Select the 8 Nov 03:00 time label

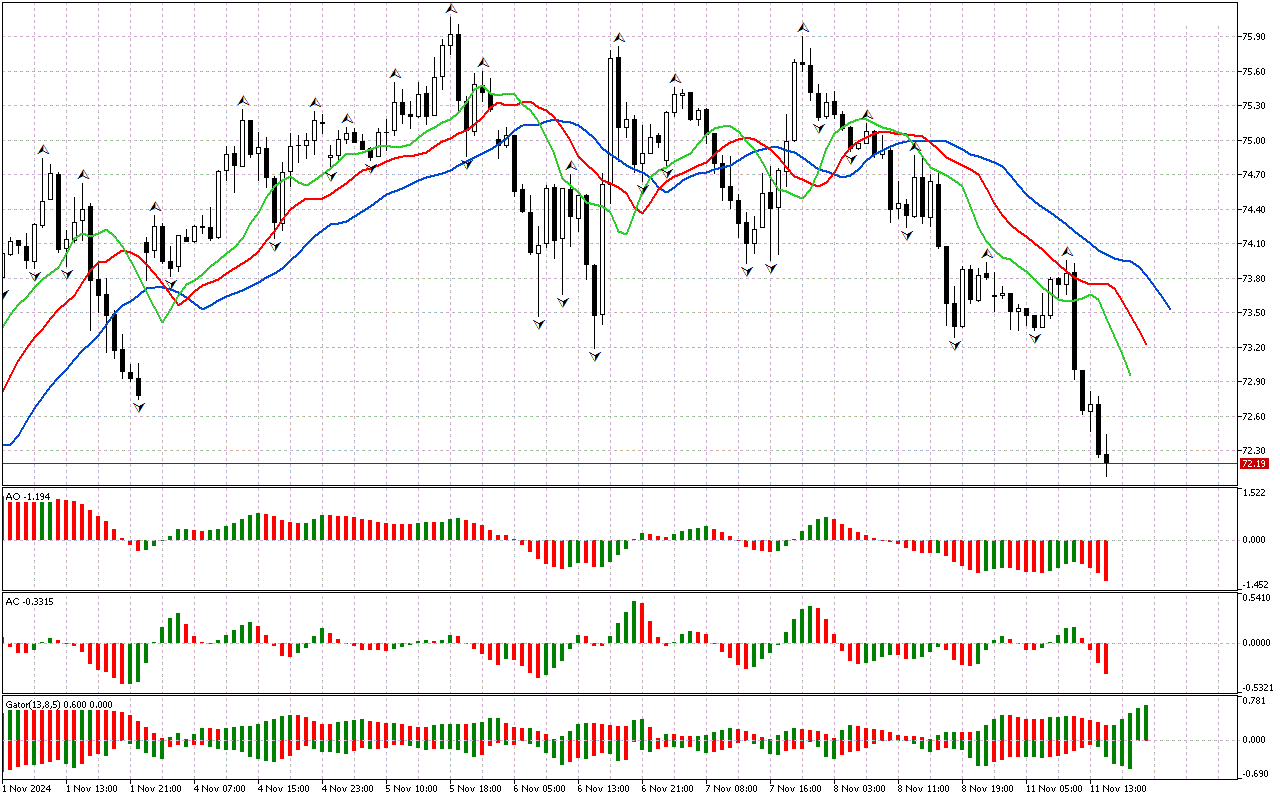click(859, 789)
